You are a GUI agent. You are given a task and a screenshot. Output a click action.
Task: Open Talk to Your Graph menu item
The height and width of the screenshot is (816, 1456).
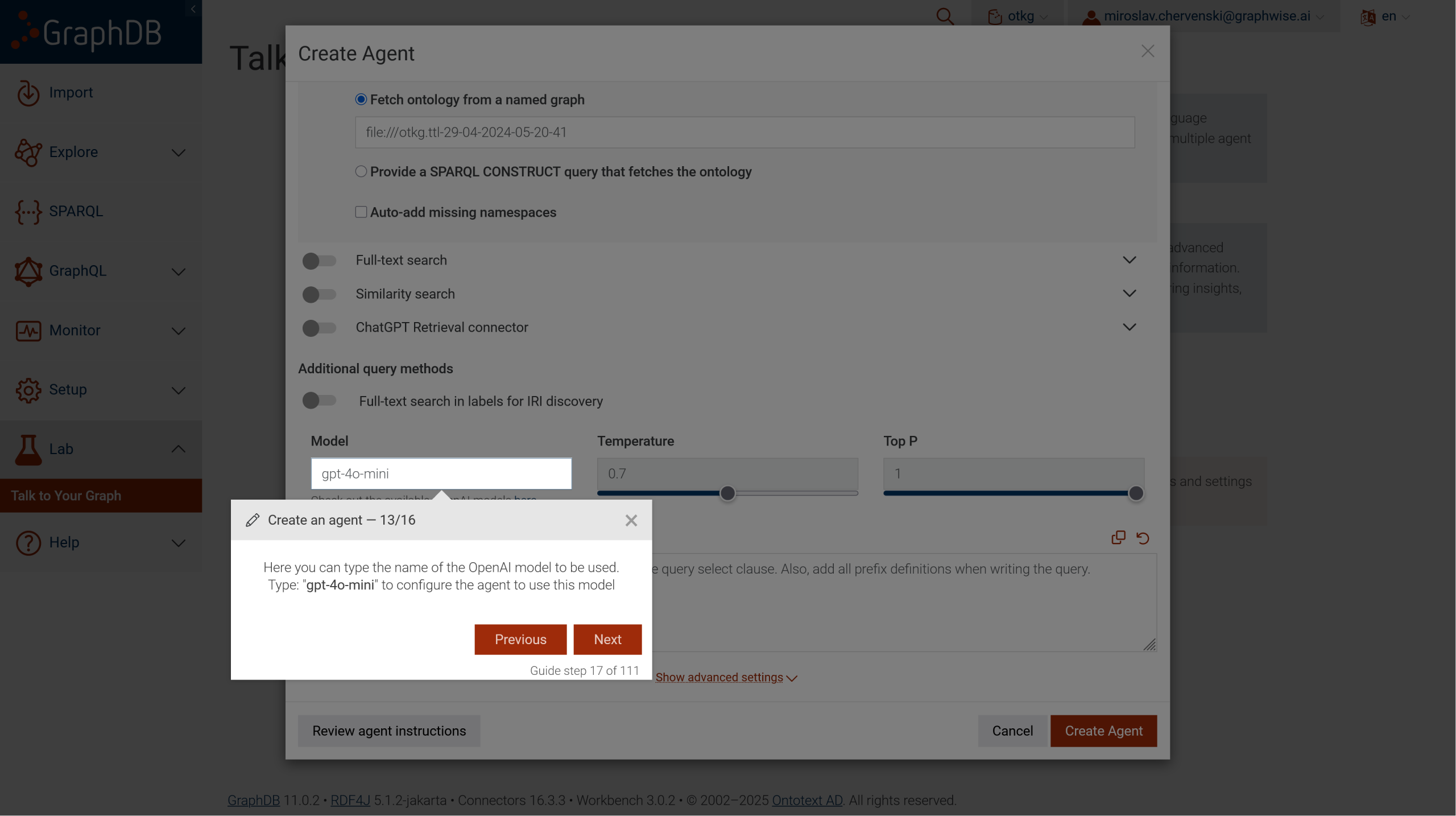101,496
